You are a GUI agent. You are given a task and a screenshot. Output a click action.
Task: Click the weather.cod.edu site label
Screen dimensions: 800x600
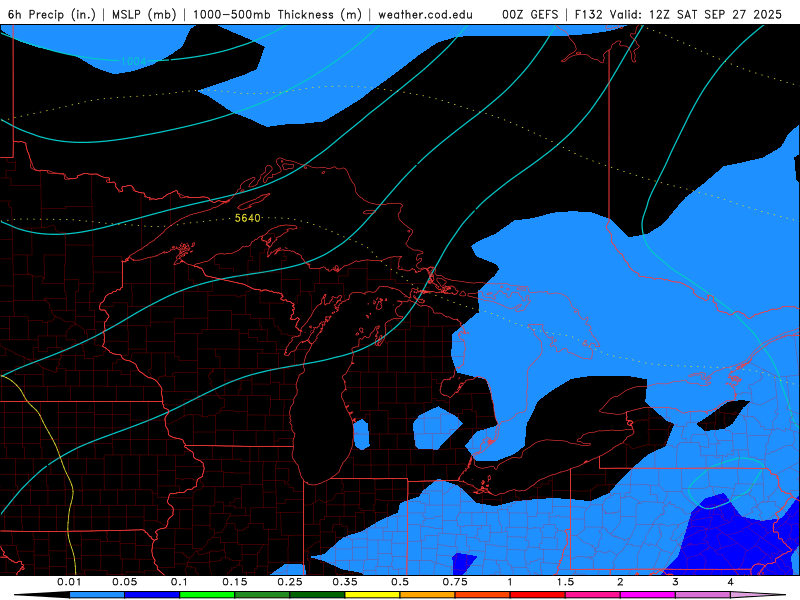click(426, 14)
